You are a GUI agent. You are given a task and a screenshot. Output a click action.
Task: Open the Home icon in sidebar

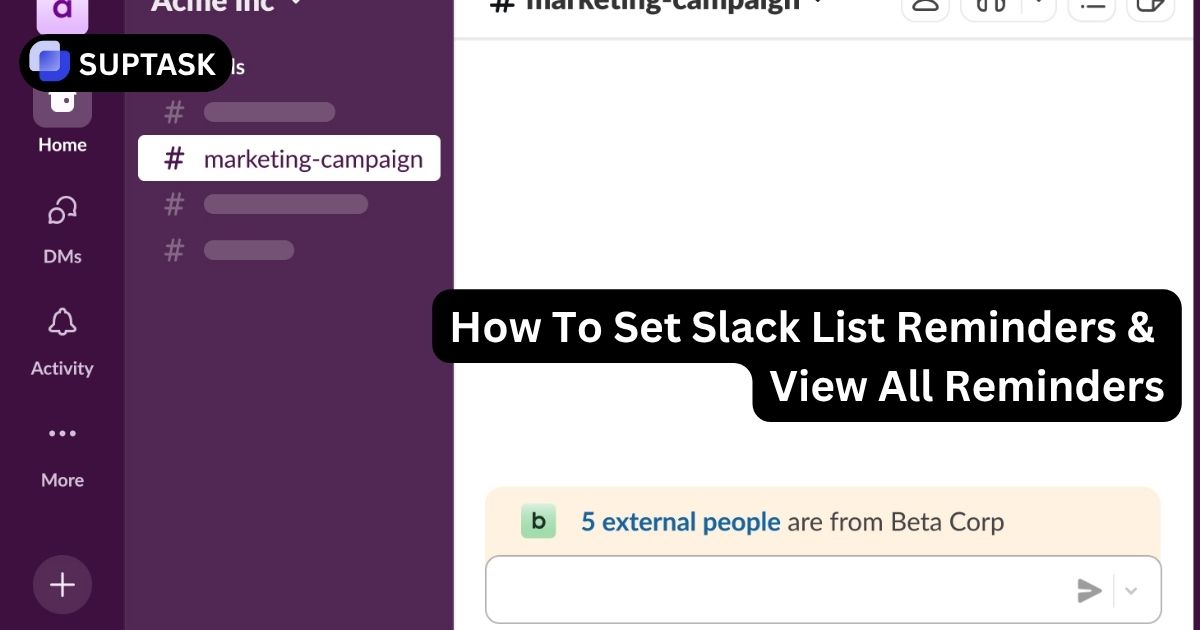62,100
